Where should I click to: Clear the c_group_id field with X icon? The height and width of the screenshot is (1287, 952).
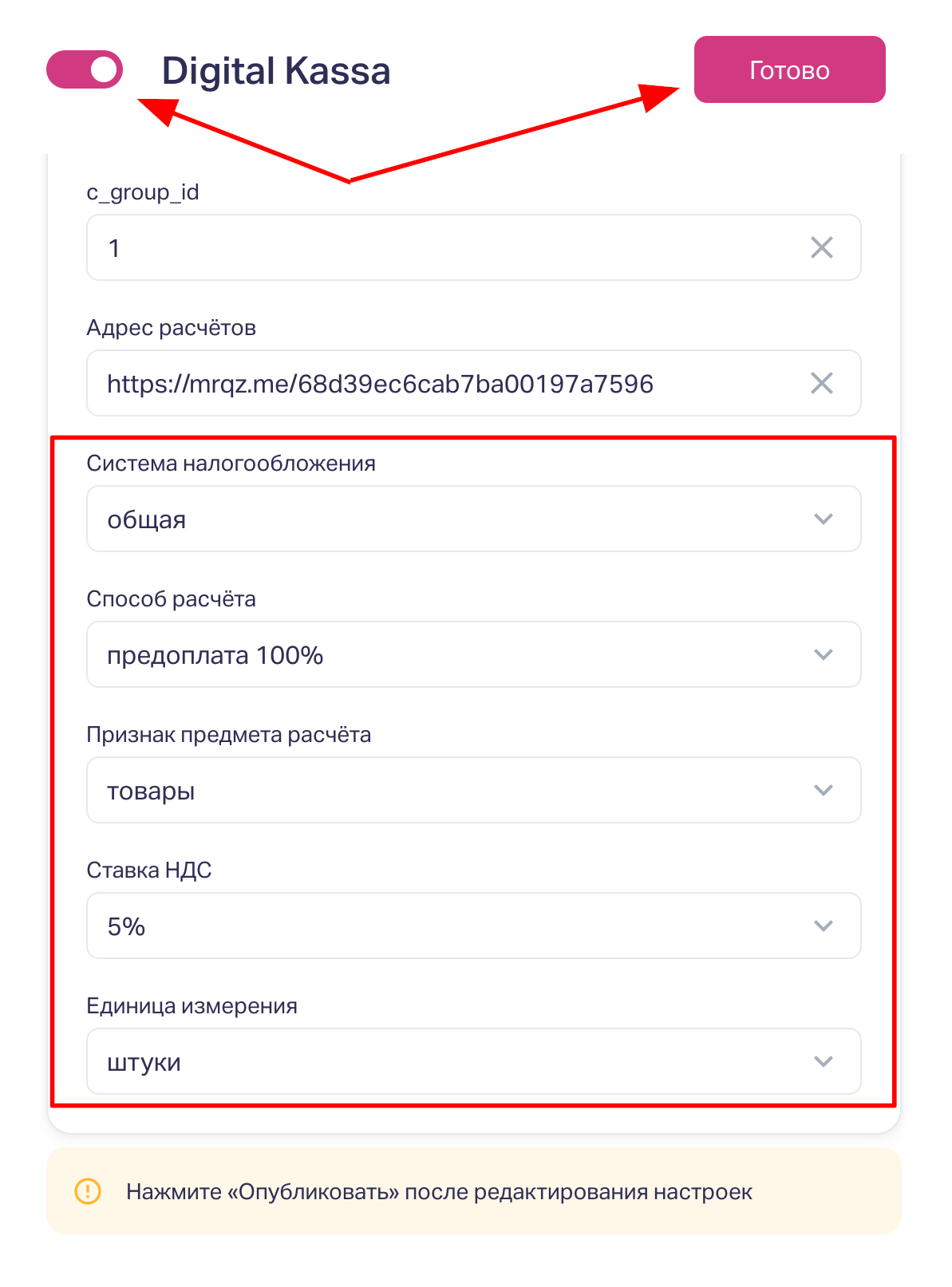[821, 247]
